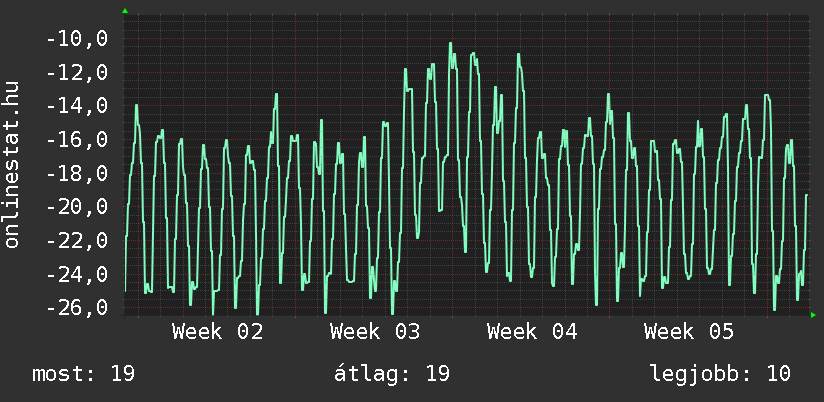The width and height of the screenshot is (824, 402).
Task: Select the Week 03 axis label
Action: click(375, 332)
